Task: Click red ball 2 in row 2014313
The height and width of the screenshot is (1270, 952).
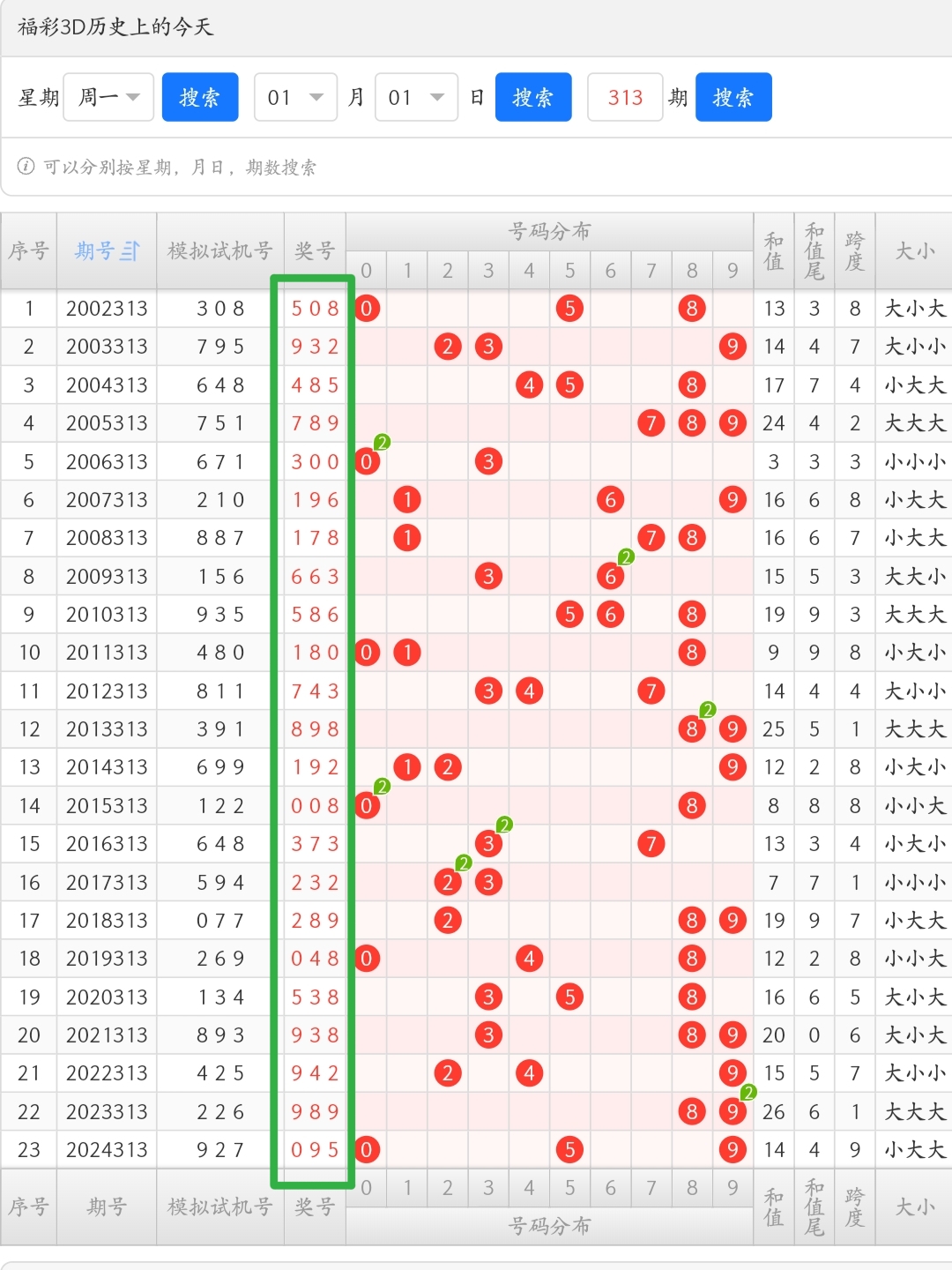Action: (448, 767)
